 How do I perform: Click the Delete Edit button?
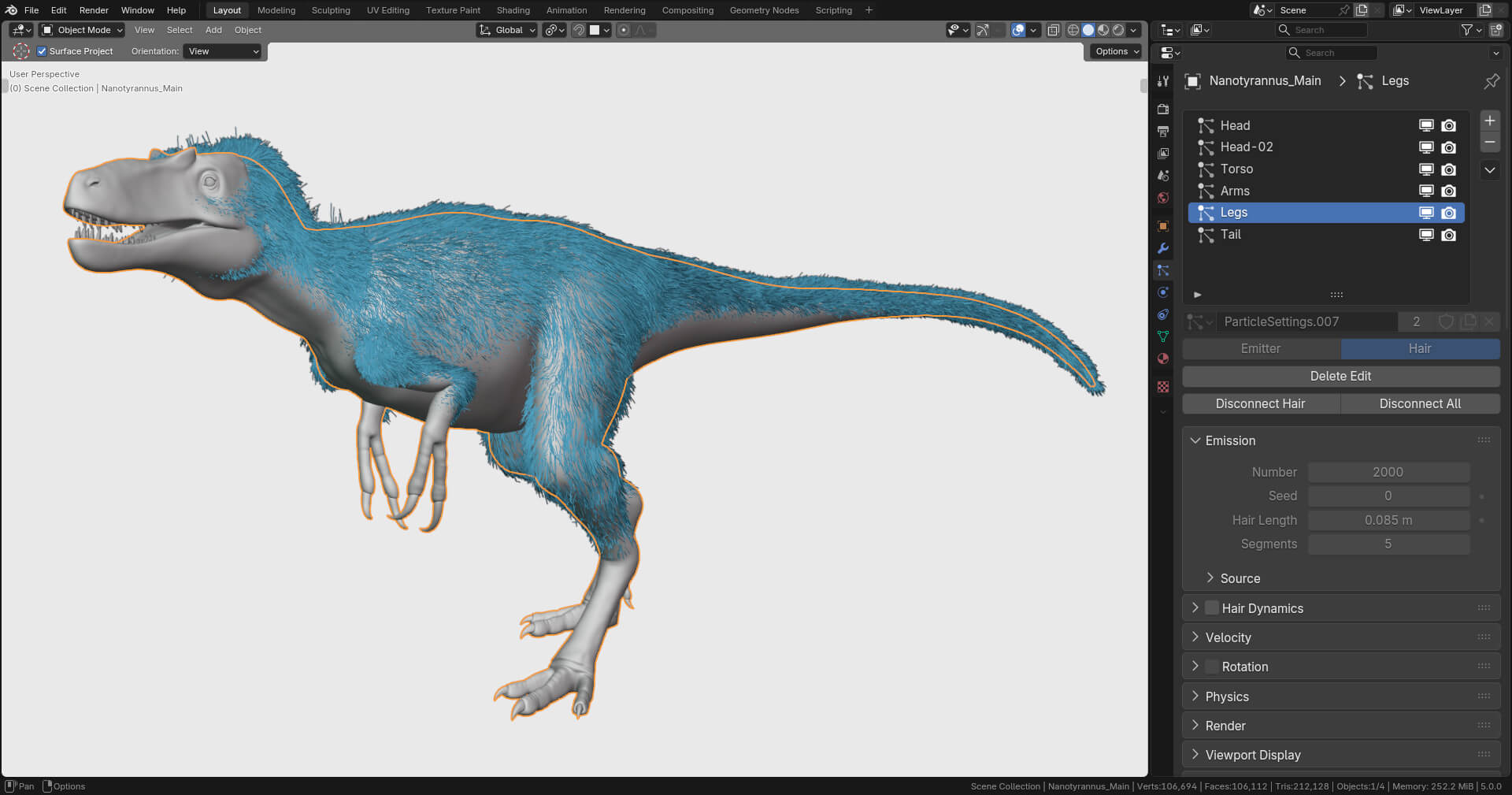(x=1341, y=377)
